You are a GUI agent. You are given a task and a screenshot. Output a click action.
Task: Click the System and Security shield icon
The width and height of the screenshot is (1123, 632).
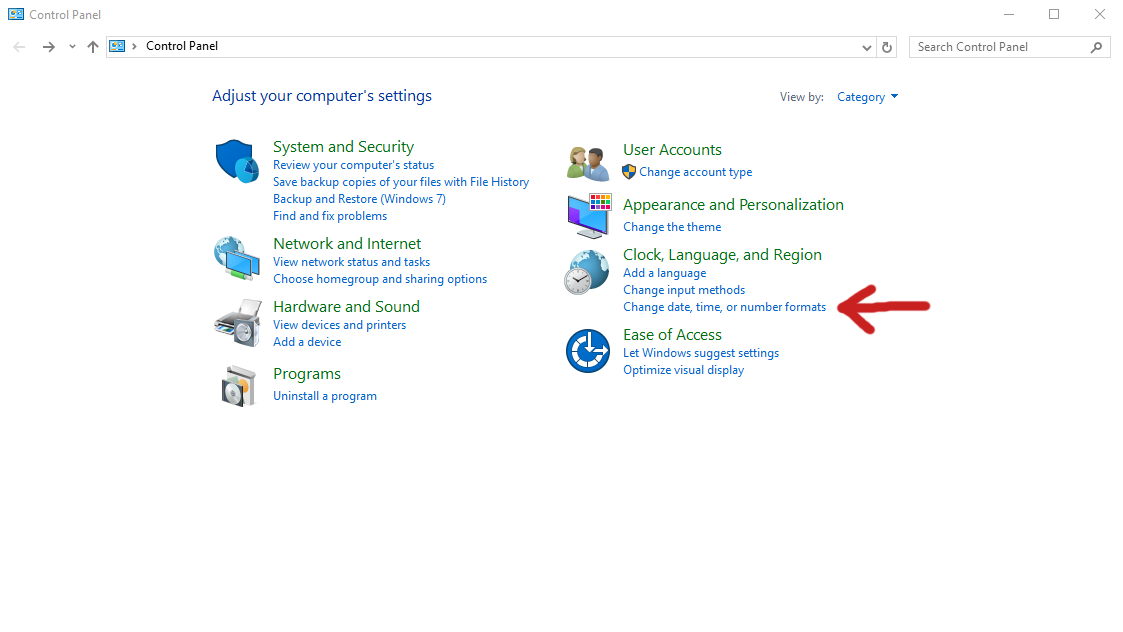[237, 161]
